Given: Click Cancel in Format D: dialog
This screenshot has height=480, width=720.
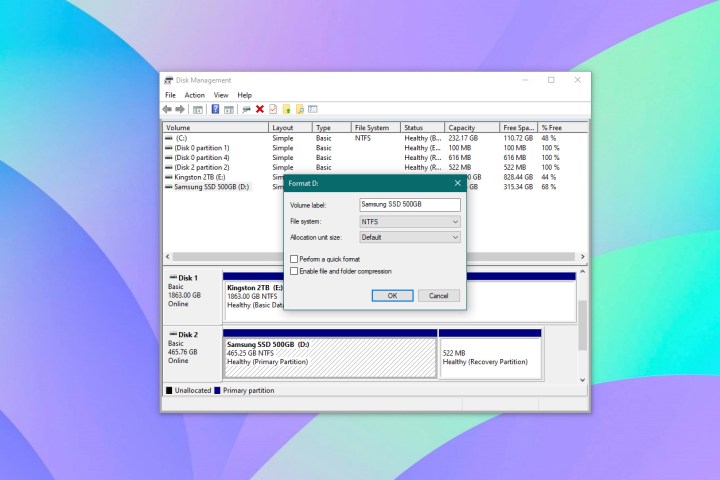Looking at the screenshot, I should (439, 296).
